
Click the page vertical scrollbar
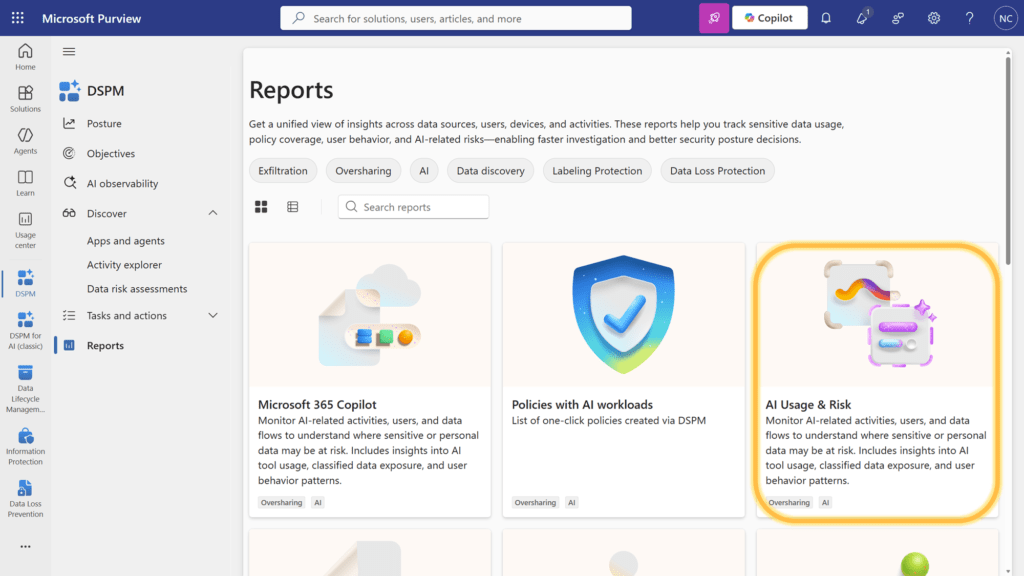click(1008, 163)
